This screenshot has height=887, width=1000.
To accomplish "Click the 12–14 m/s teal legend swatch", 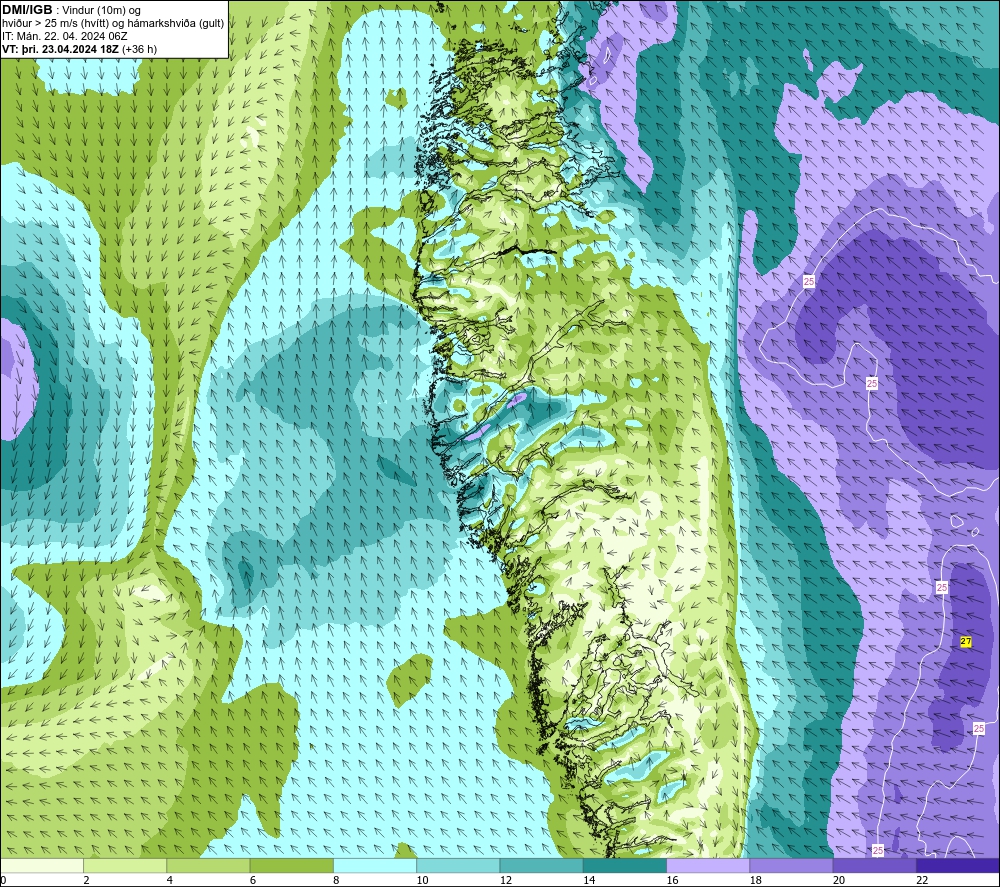I will pyautogui.click(x=541, y=866).
